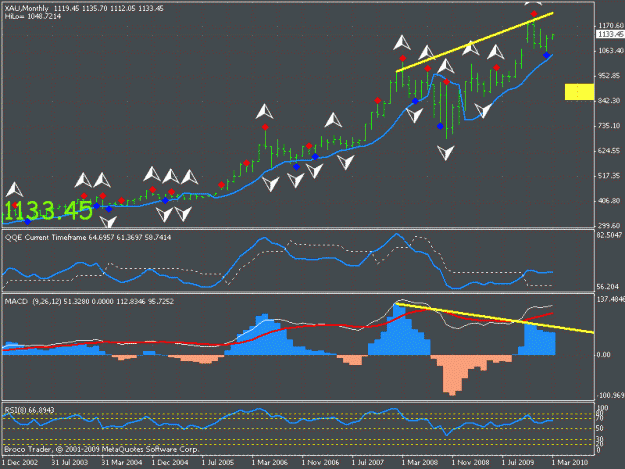Click the XAU,Monthly chart title text
Screen dimensions: 625x469
pos(27,8)
